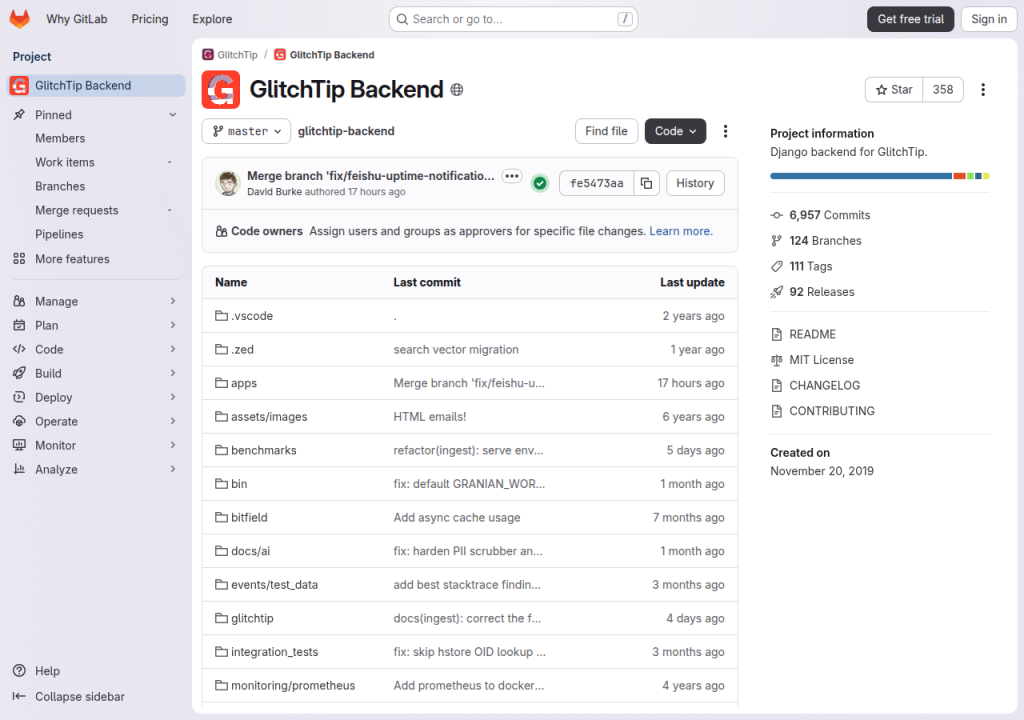Collapse the Pinned section chevron

point(172,115)
